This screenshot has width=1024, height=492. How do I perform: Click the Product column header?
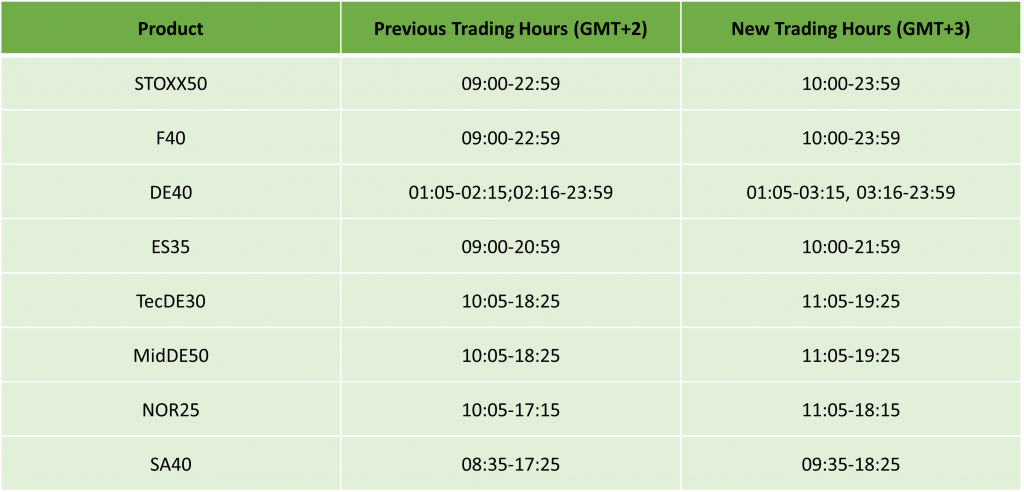pyautogui.click(x=170, y=28)
